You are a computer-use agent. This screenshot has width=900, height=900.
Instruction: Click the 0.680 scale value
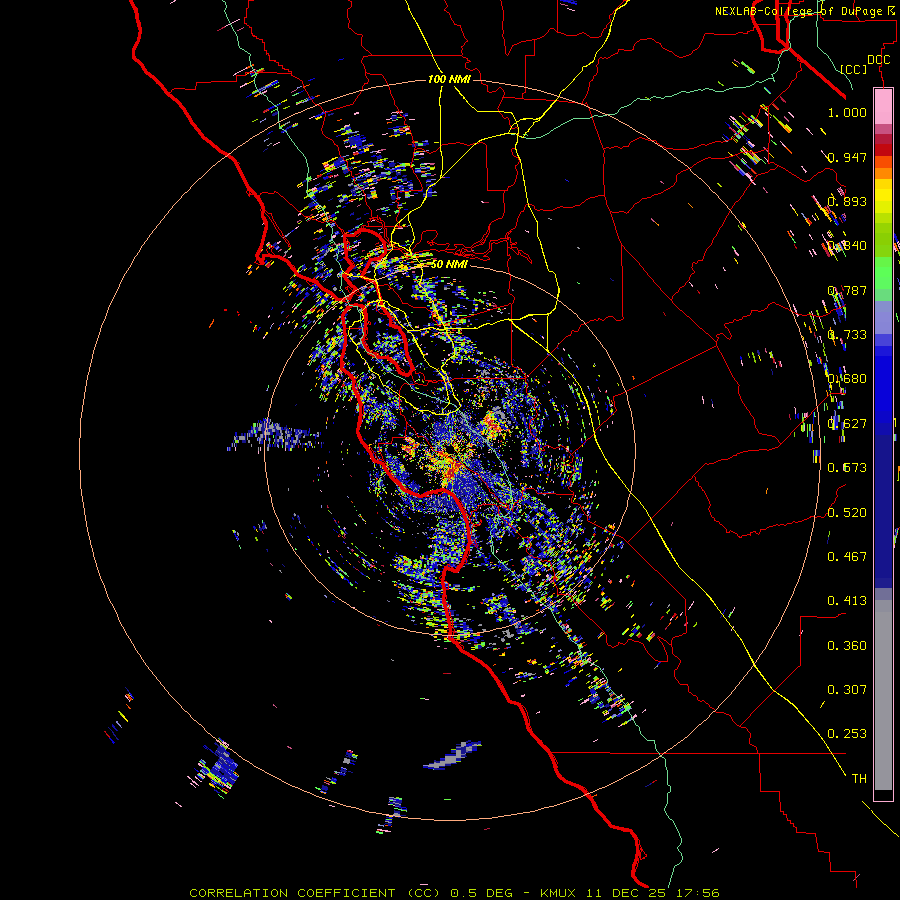[847, 379]
